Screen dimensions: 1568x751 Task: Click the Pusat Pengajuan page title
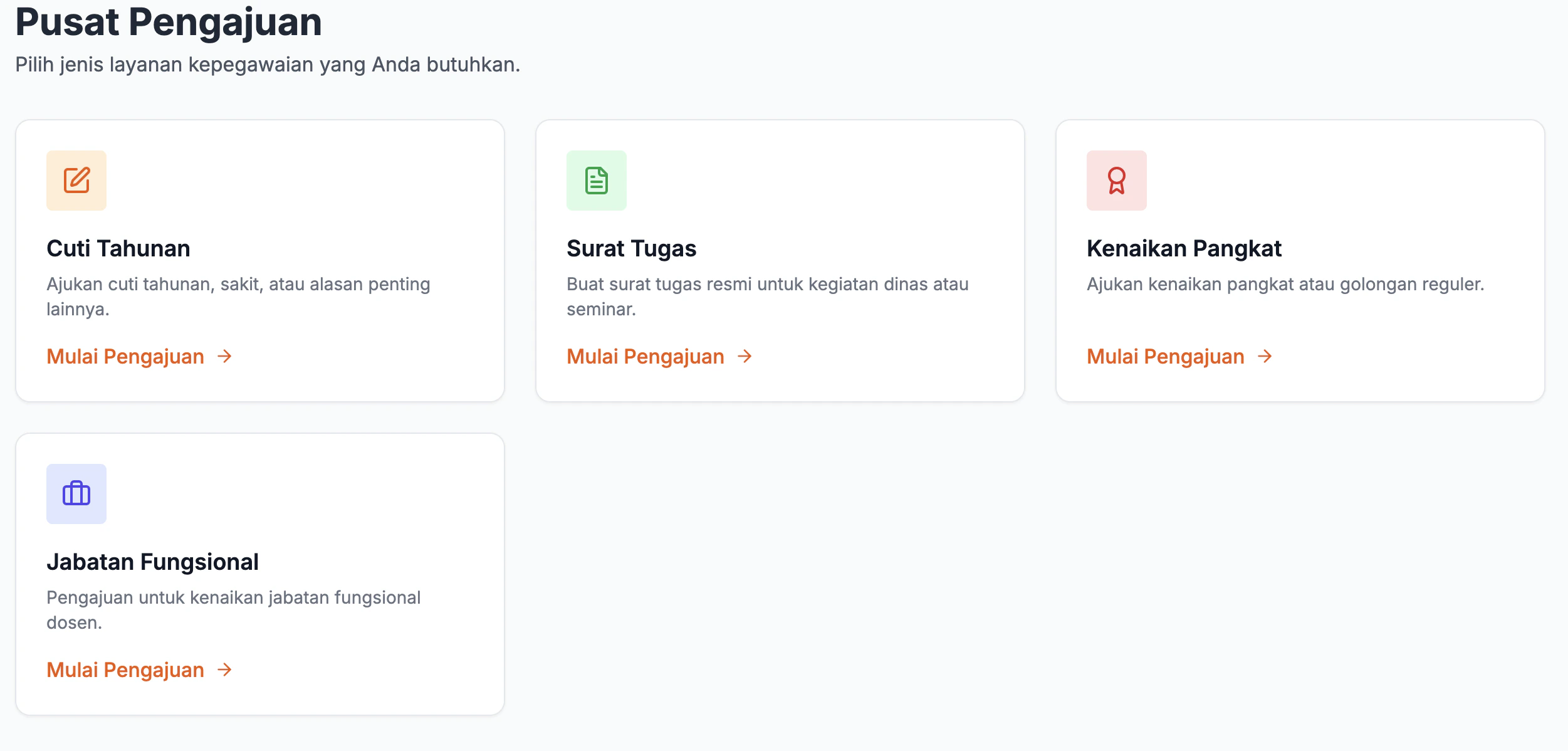click(x=169, y=23)
